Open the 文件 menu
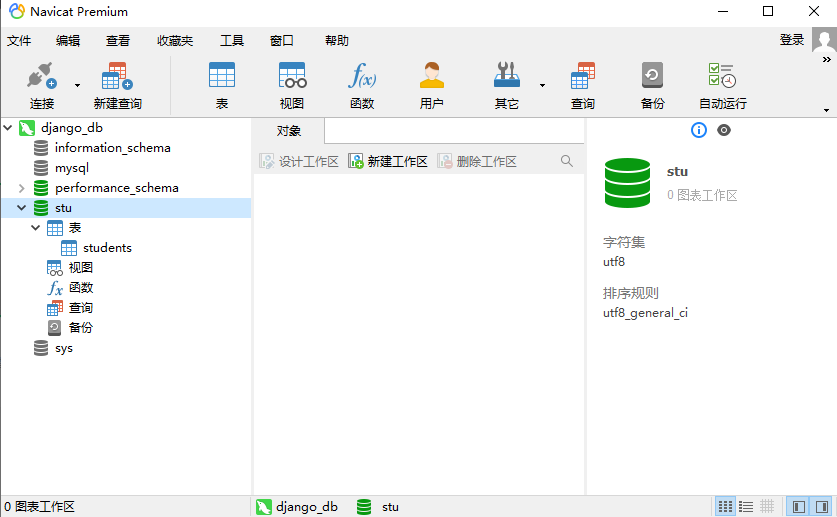Screen dimensions: 837x517 (x=19, y=41)
